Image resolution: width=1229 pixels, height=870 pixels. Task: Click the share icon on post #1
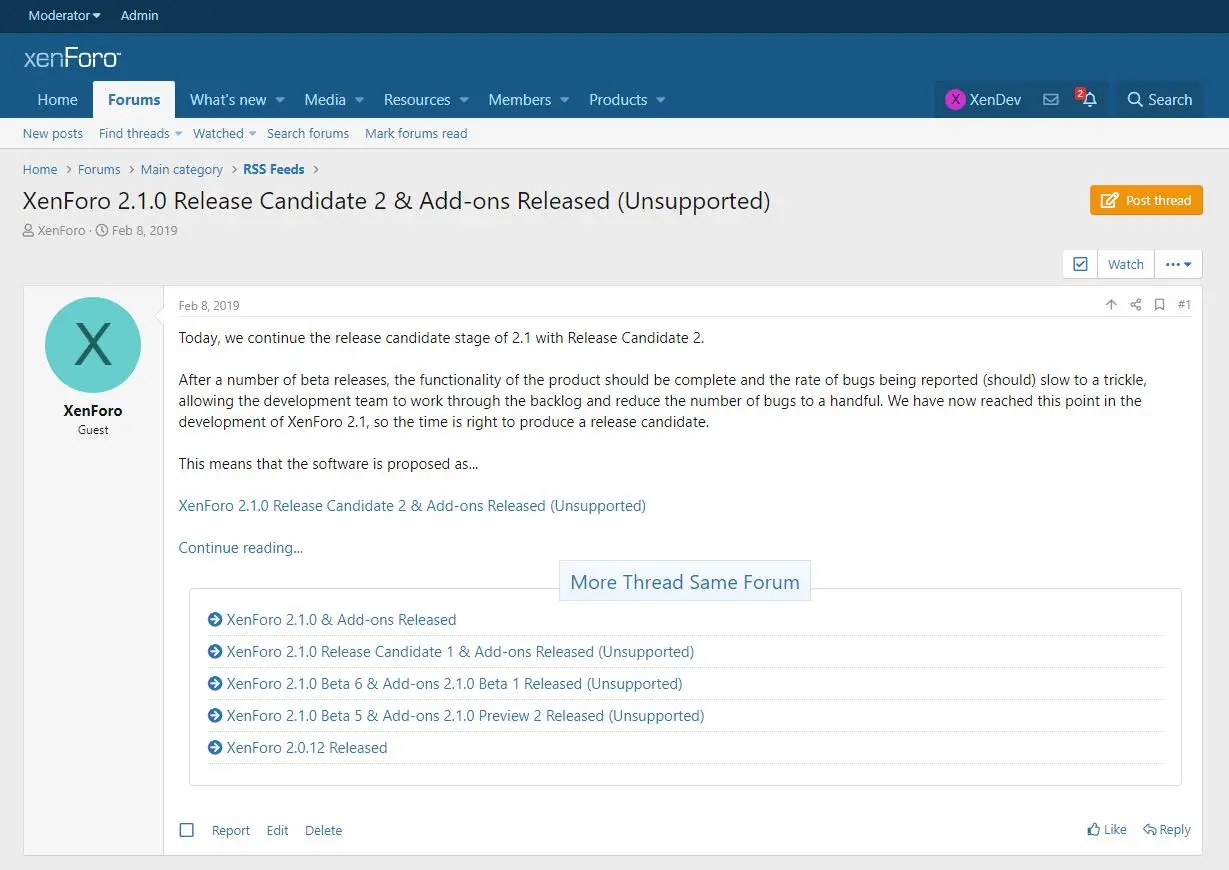tap(1135, 305)
